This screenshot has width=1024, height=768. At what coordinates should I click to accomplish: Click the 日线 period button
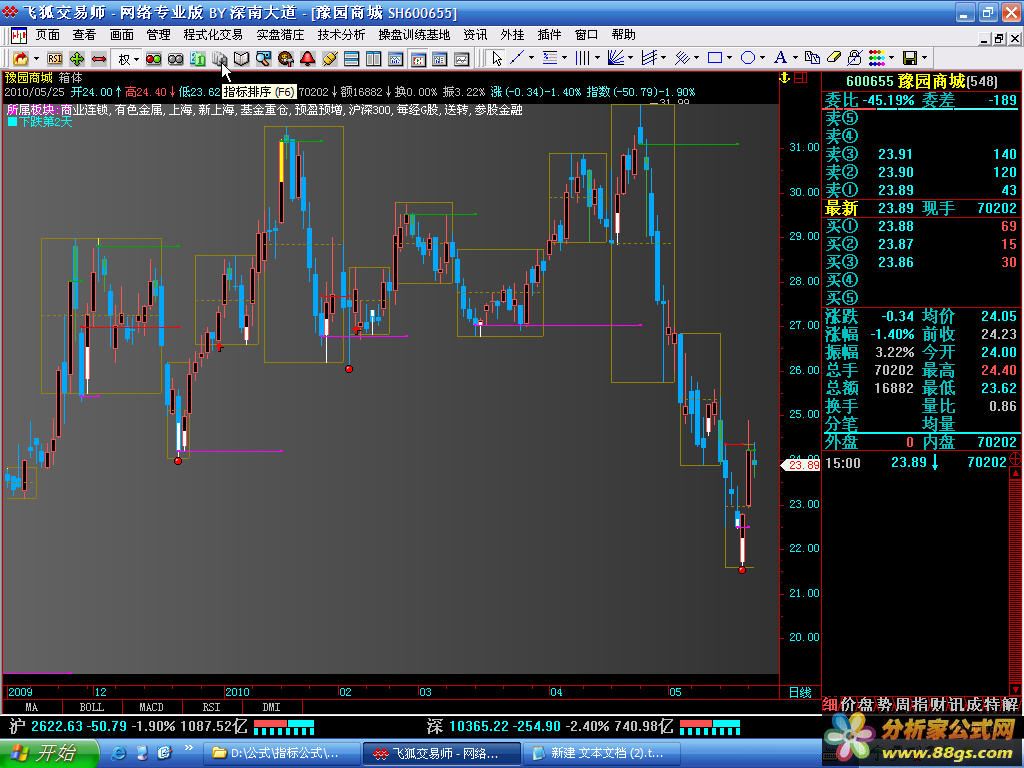pos(800,692)
